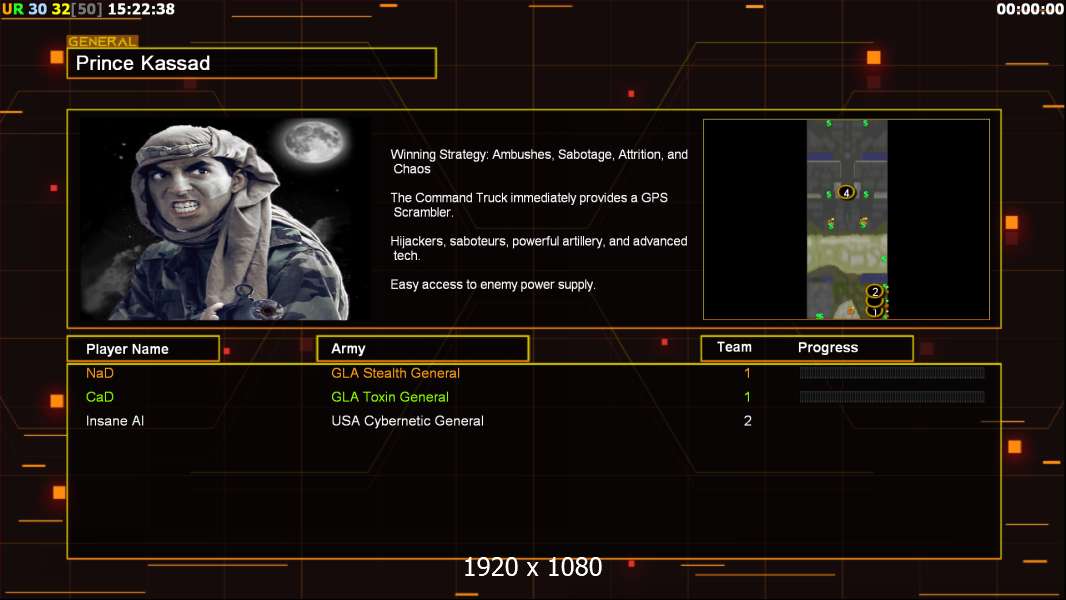The image size is (1066, 600).
Task: Click the GENERAL label above the name
Action: 103,41
